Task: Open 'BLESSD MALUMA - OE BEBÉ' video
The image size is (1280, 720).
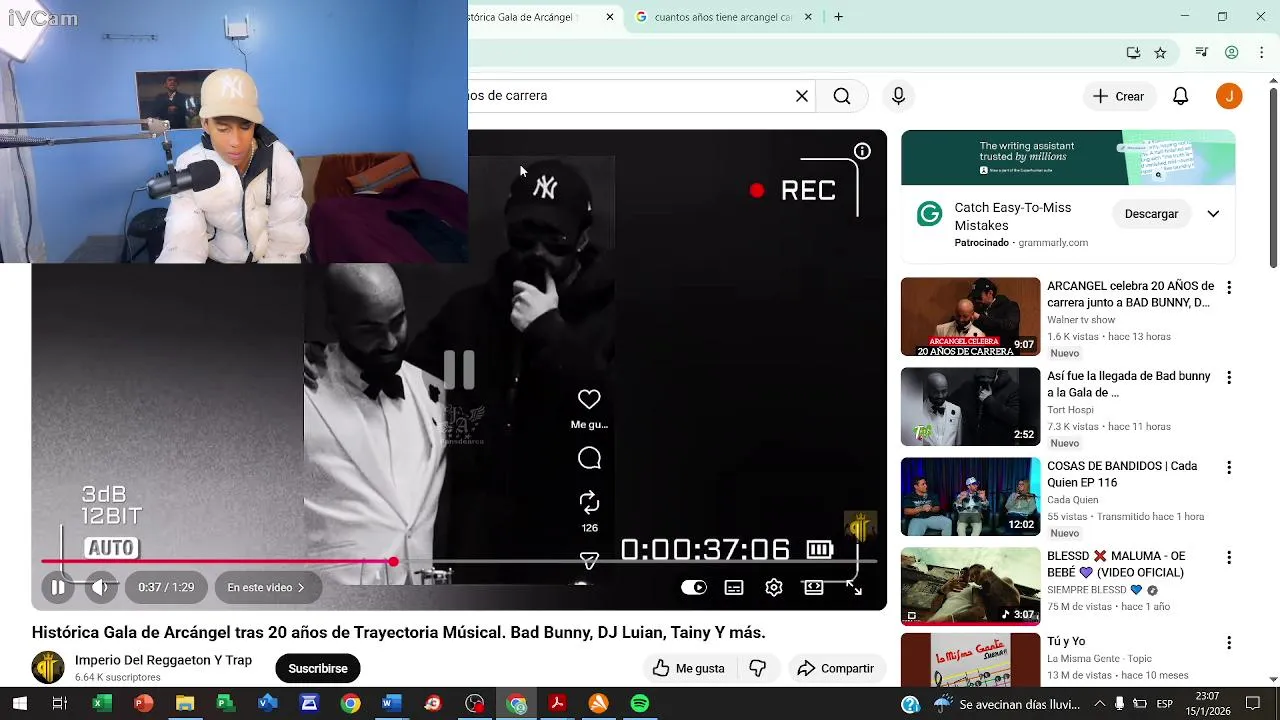Action: [x=970, y=586]
